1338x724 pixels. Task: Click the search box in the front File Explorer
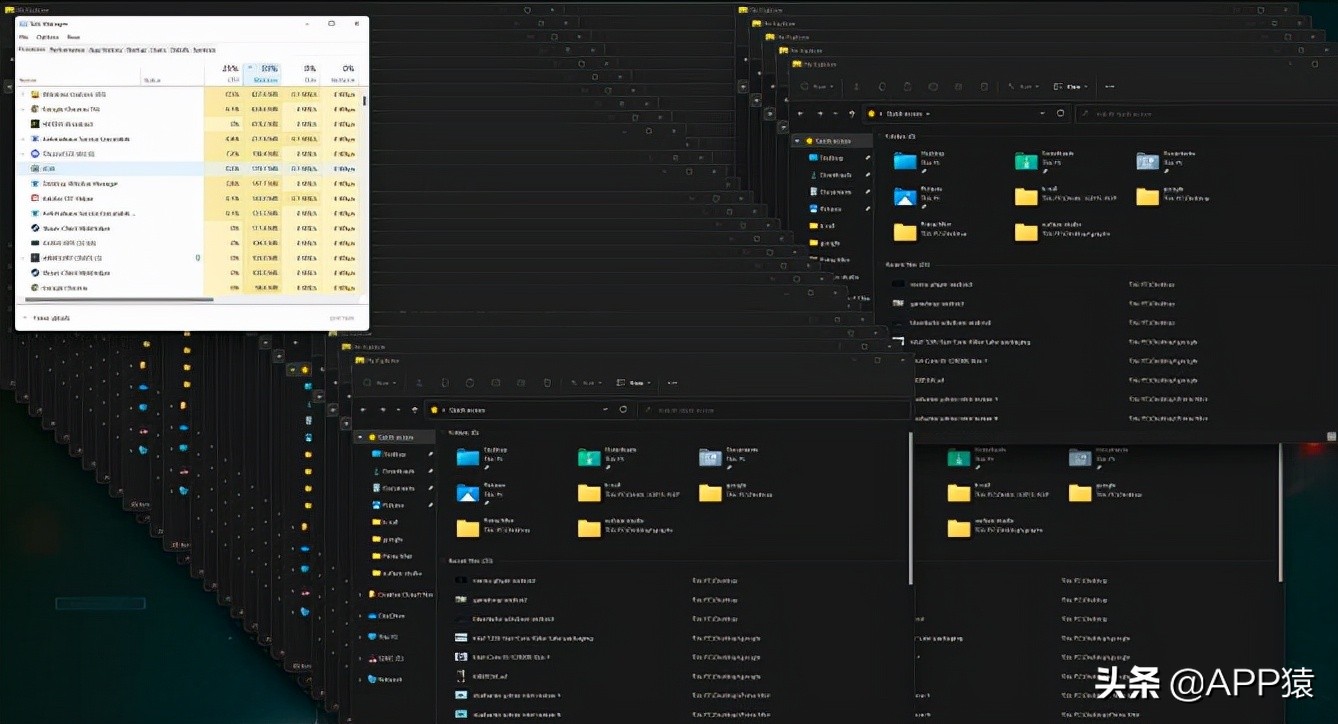773,409
